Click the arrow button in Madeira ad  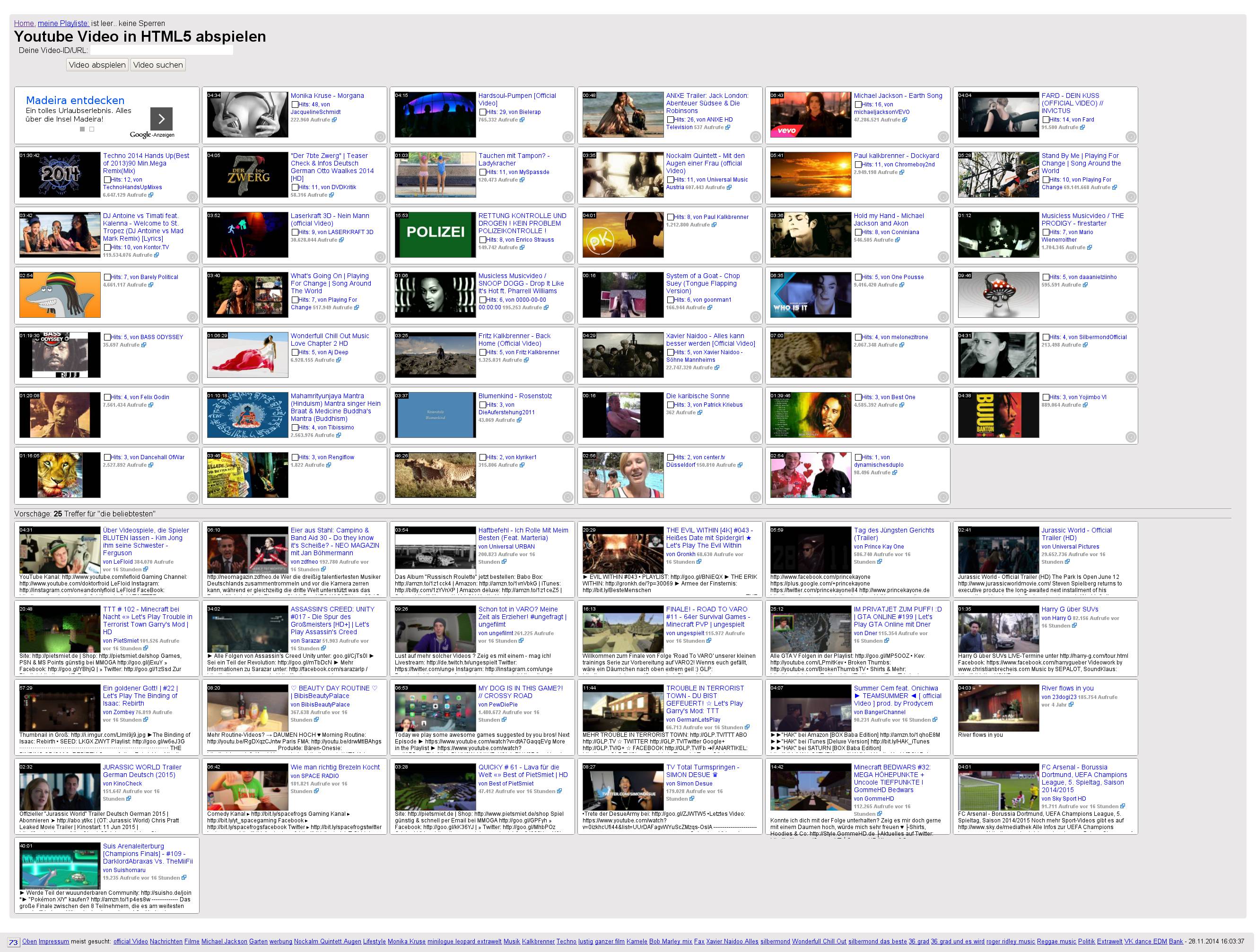pos(161,119)
